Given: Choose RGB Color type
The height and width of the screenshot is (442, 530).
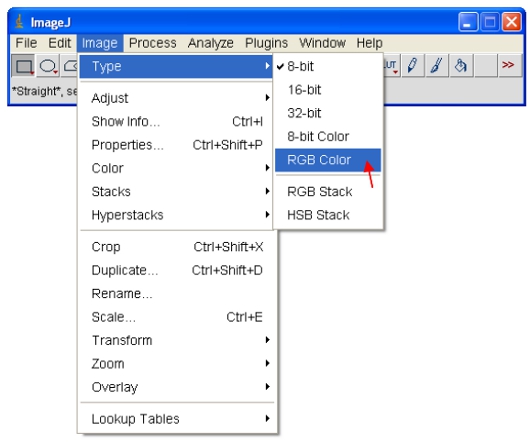Looking at the screenshot, I should 328,160.
